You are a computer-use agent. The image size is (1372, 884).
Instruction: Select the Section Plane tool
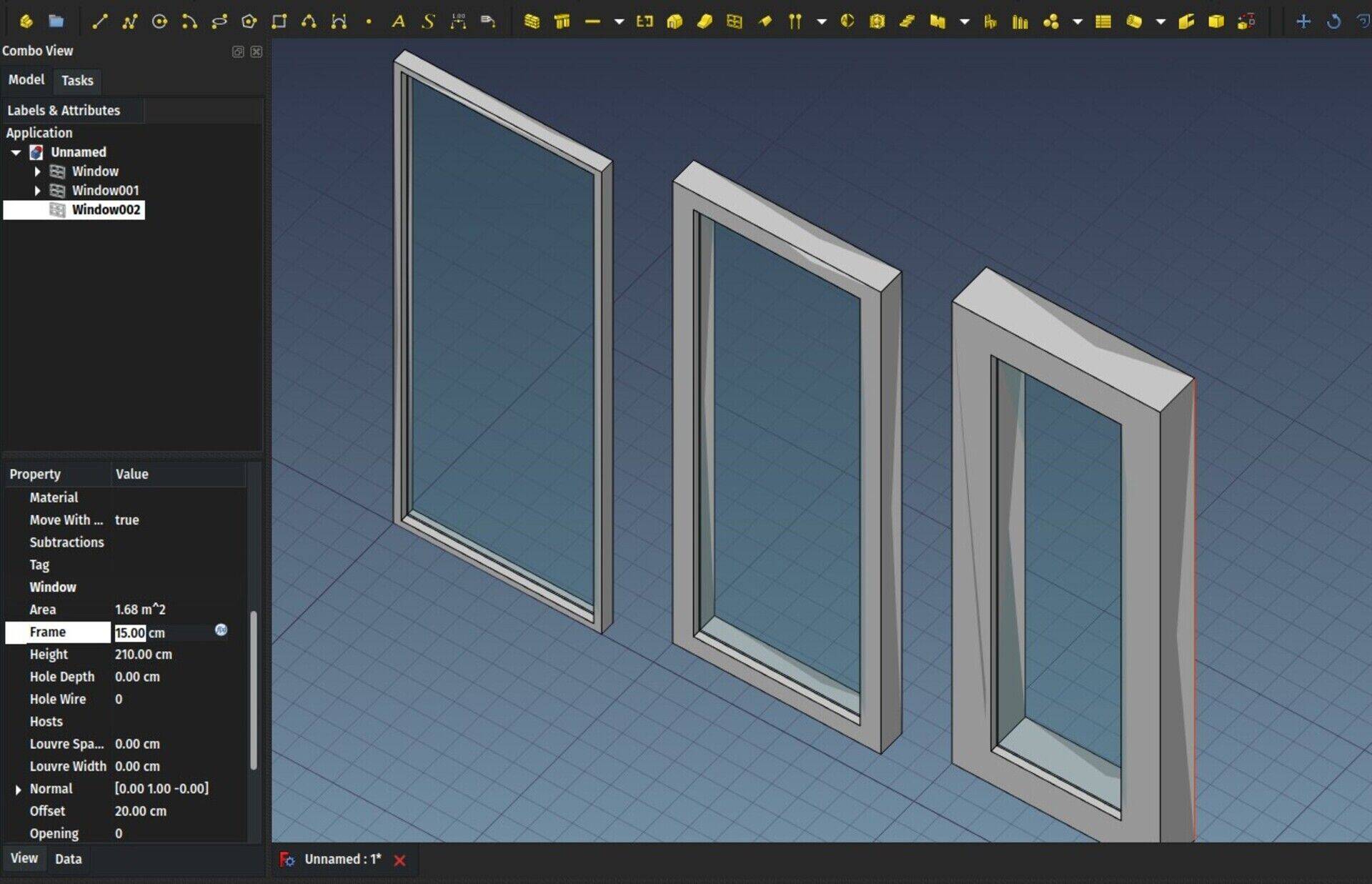click(x=847, y=21)
